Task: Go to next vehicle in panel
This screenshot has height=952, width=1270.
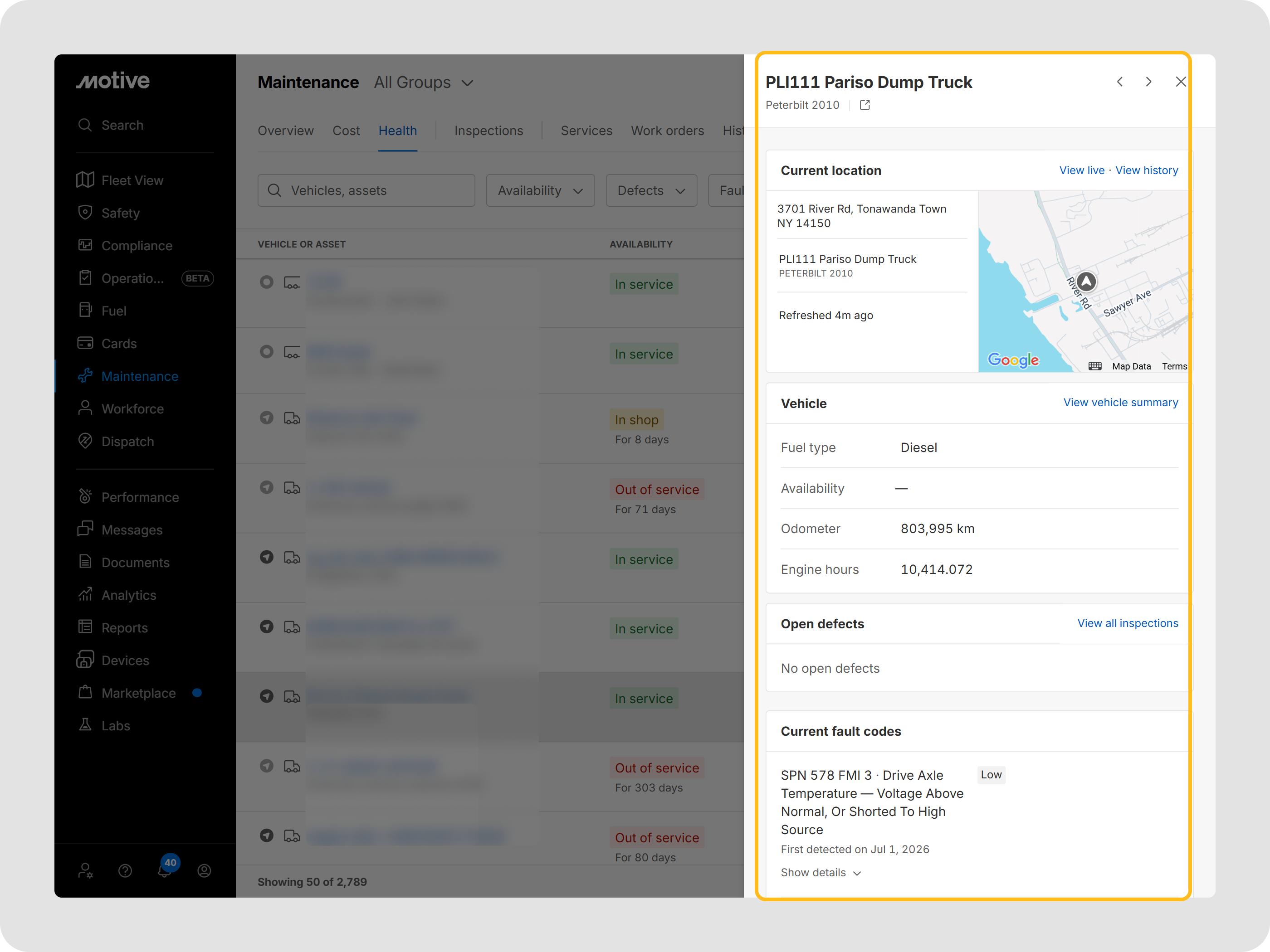Action: 1148,82
